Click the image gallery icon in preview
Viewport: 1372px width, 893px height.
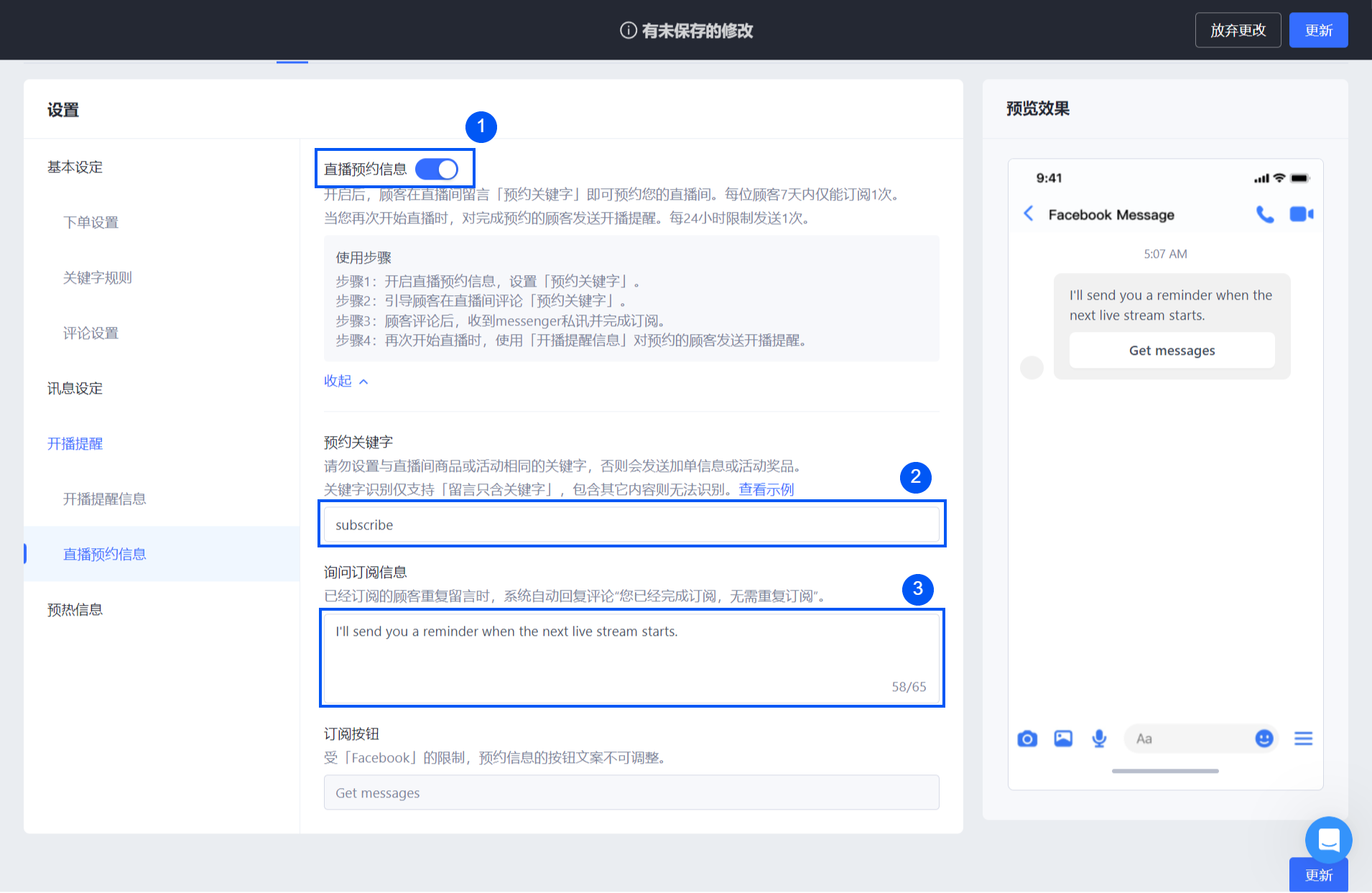(x=1063, y=739)
